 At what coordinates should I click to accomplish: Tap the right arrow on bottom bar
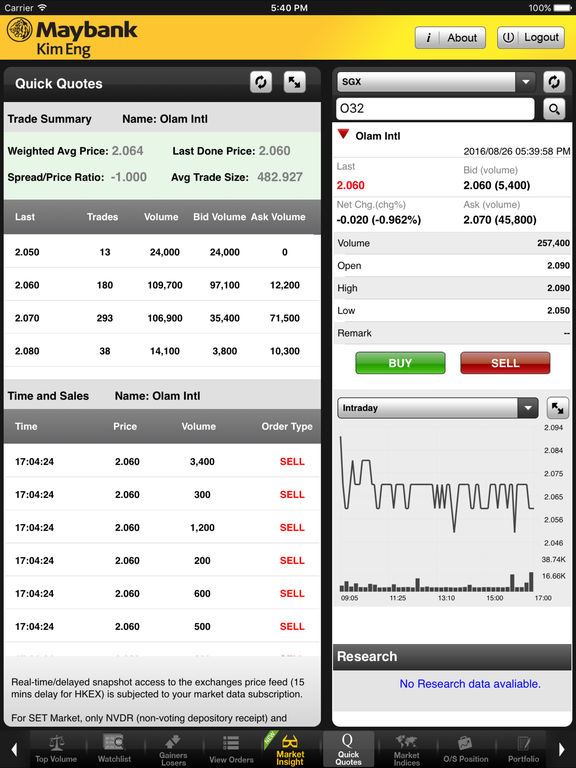(562, 749)
